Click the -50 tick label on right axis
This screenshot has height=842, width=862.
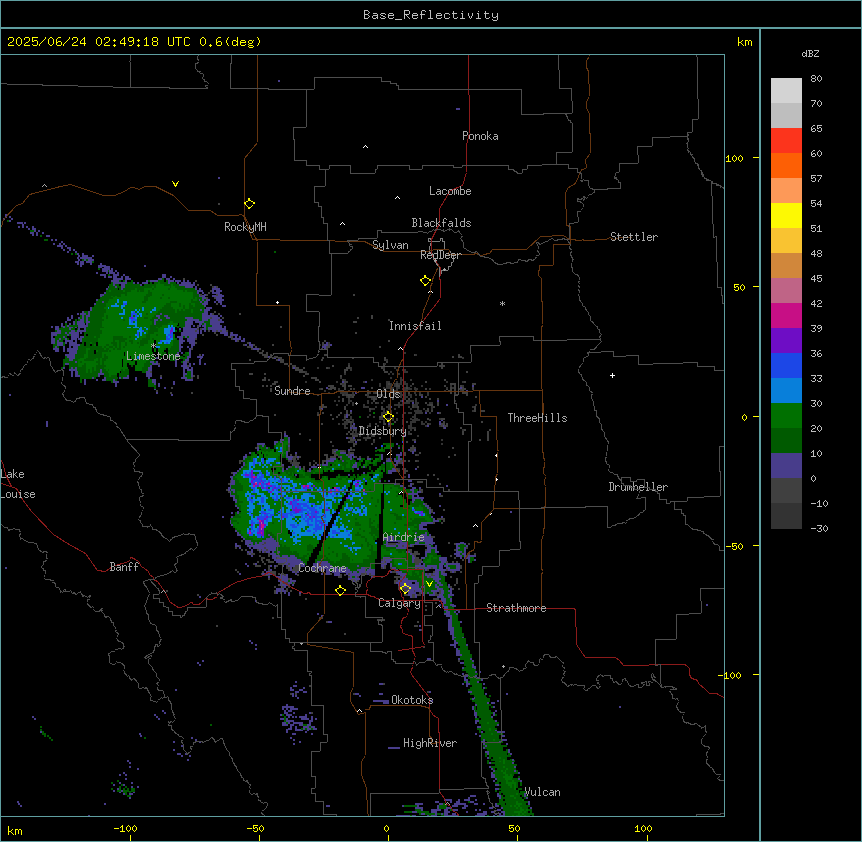coord(734,546)
